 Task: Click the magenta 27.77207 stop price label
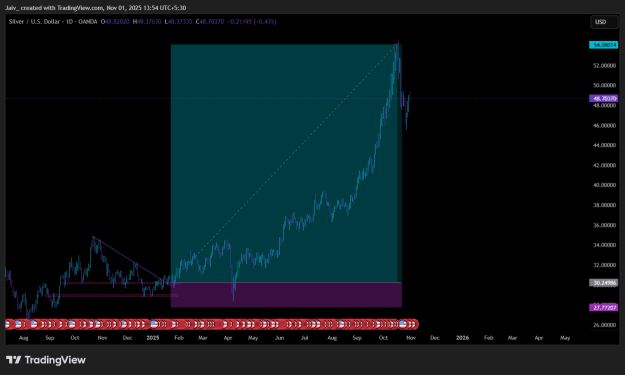tap(603, 308)
